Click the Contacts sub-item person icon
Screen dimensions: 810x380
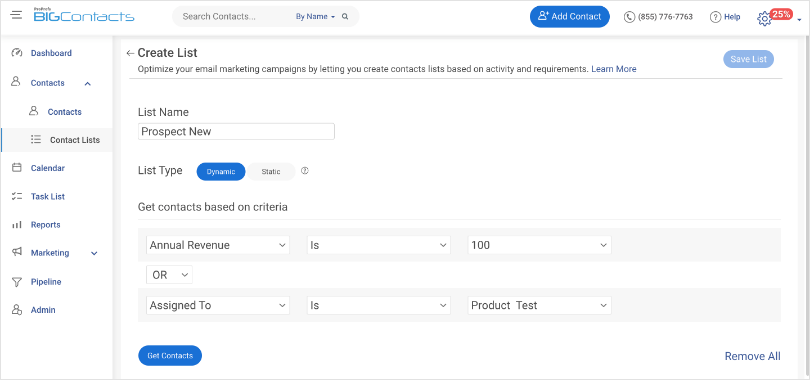pos(34,111)
